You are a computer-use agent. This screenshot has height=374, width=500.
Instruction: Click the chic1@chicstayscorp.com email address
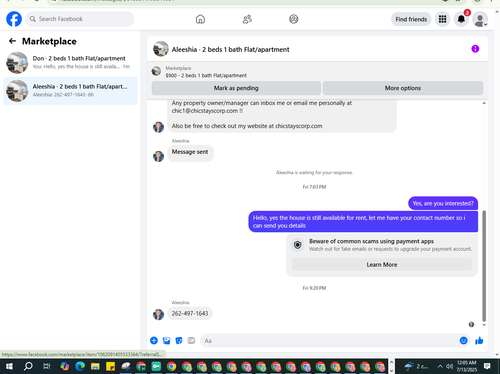205,111
